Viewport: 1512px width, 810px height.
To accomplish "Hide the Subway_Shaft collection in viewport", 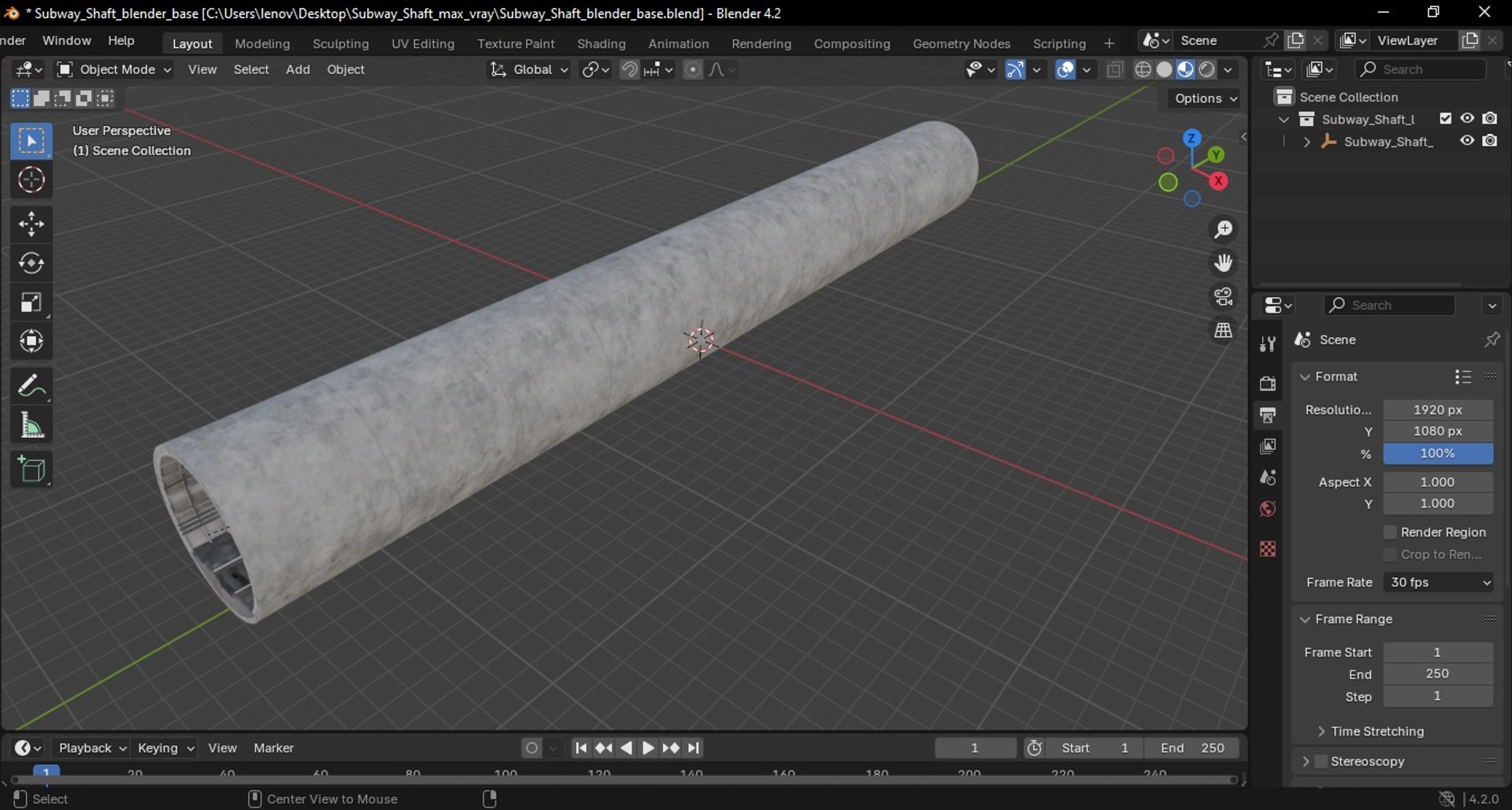I will (1467, 119).
